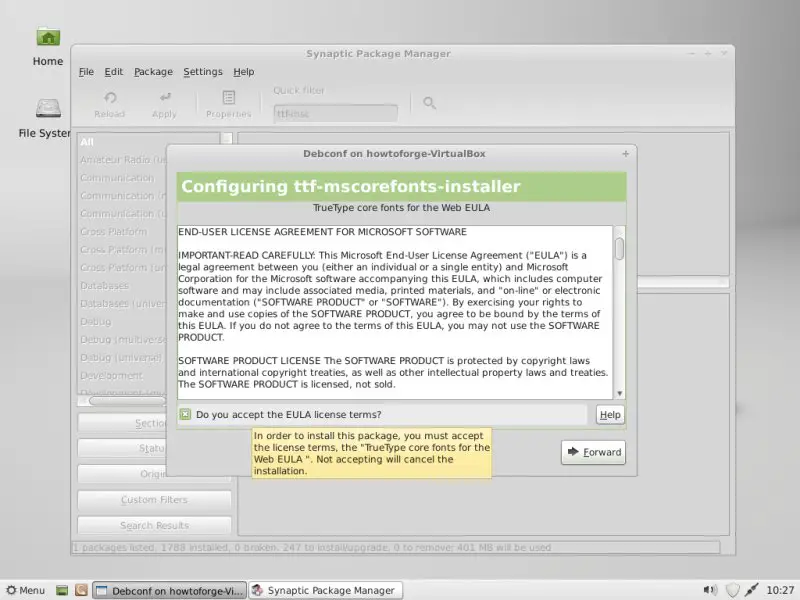The height and width of the screenshot is (600, 800).
Task: Click the Apply toolbar icon in Synaptic
Action: pyautogui.click(x=164, y=105)
